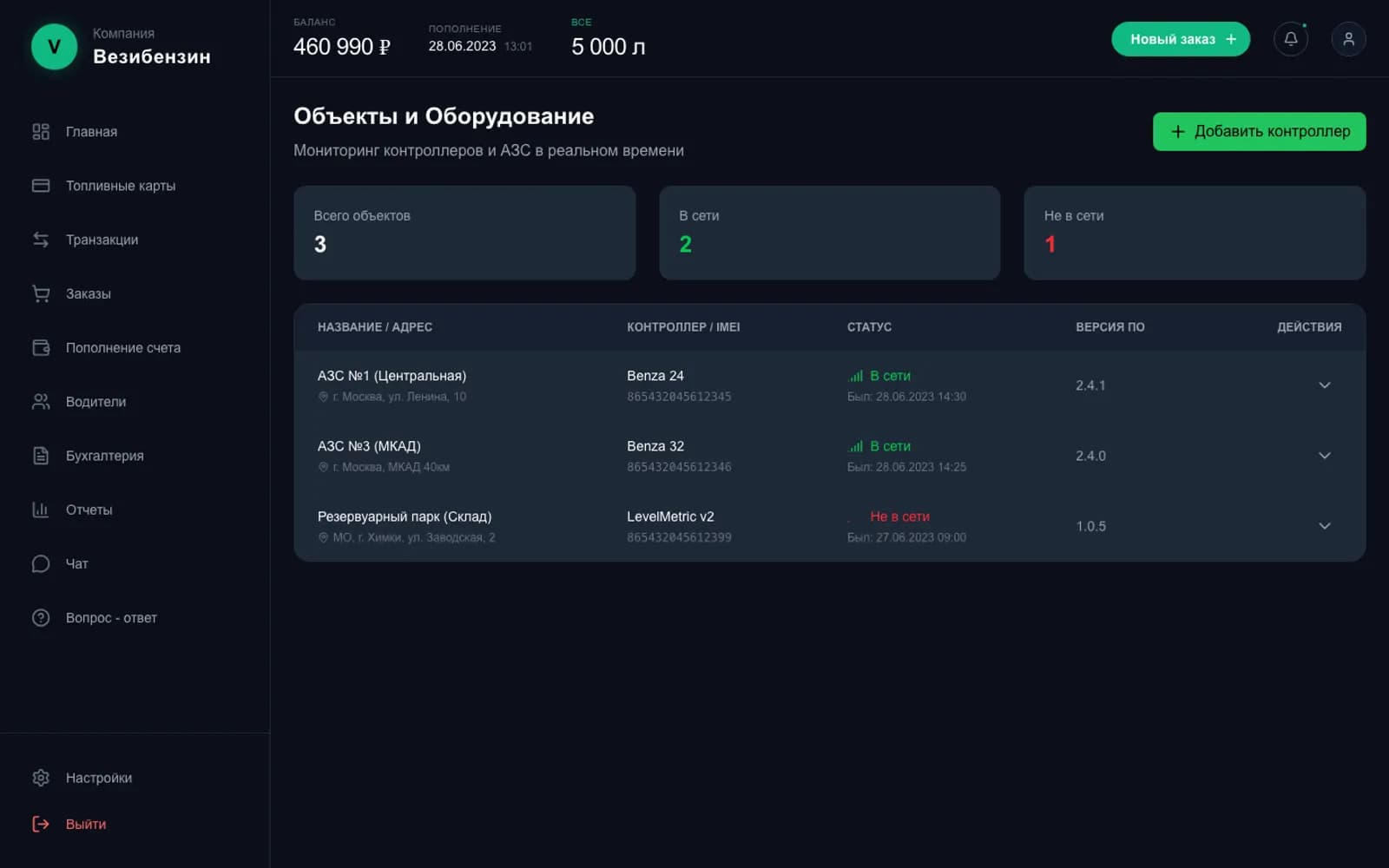This screenshot has height=868, width=1389.
Task: Click the В сети summary card
Action: pyautogui.click(x=830, y=233)
